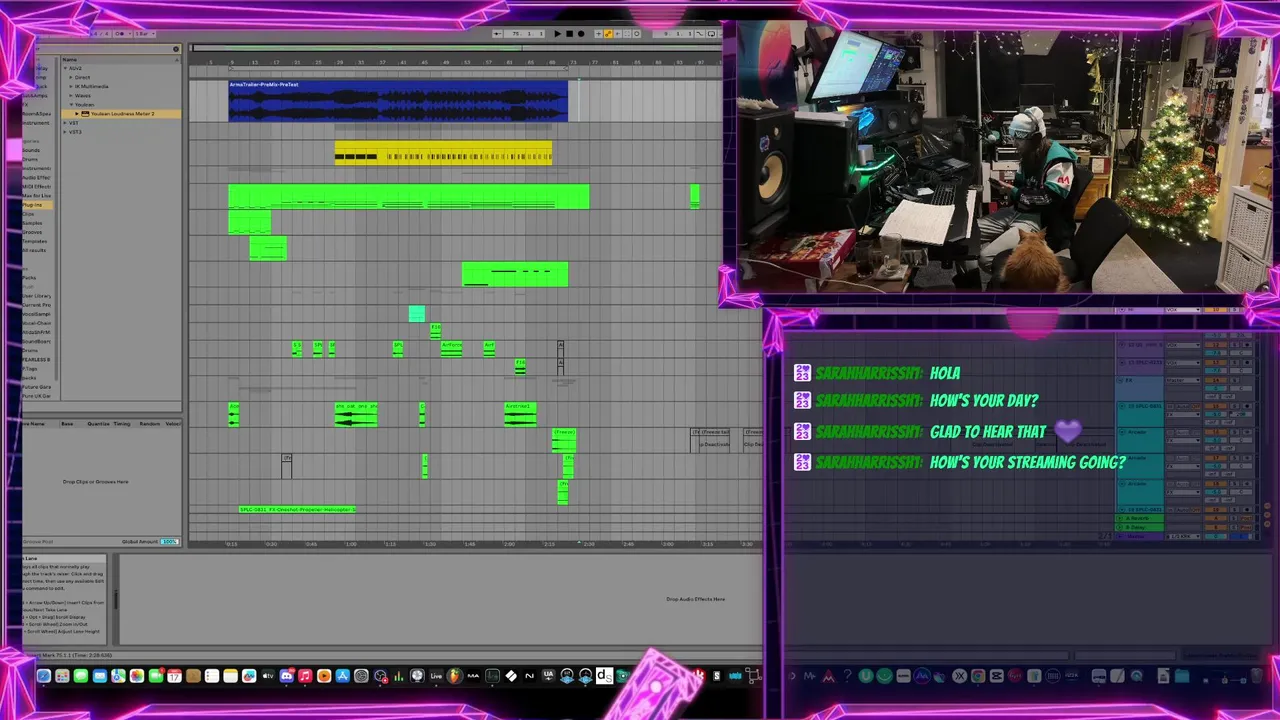Start playback with the Play button

pos(558,34)
